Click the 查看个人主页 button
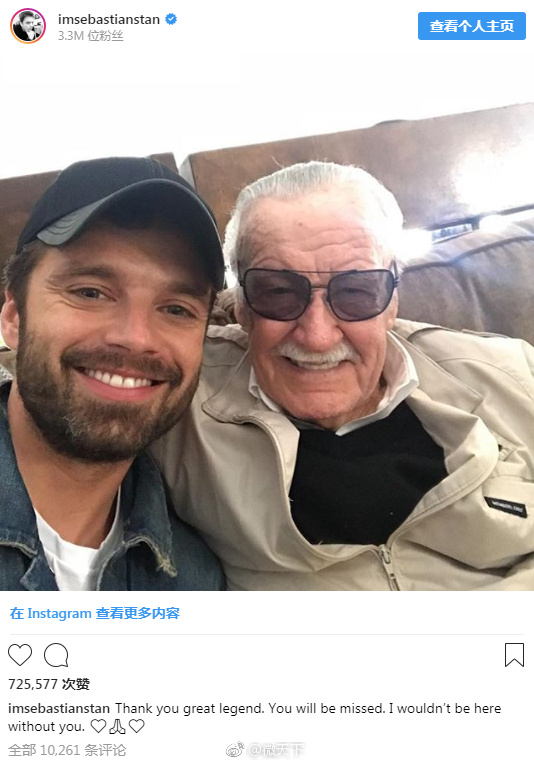The height and width of the screenshot is (765, 534). click(x=472, y=26)
